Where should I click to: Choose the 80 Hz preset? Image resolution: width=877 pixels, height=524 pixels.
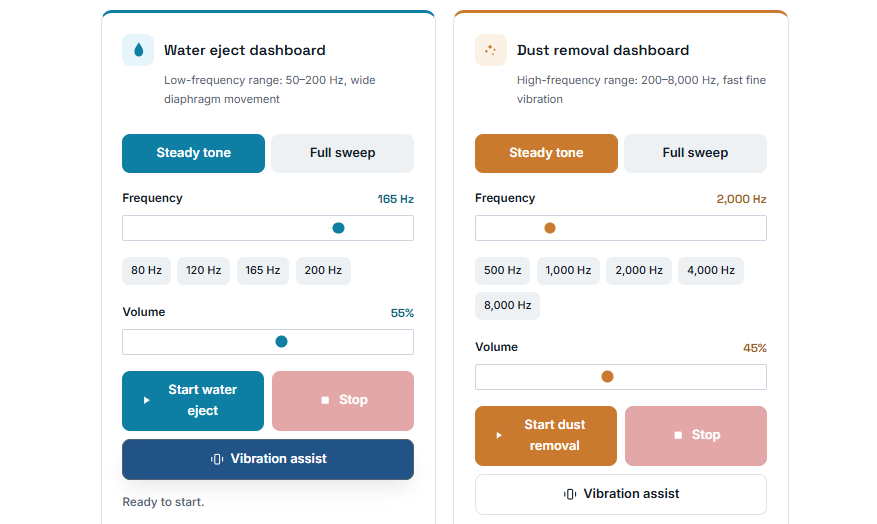click(147, 271)
